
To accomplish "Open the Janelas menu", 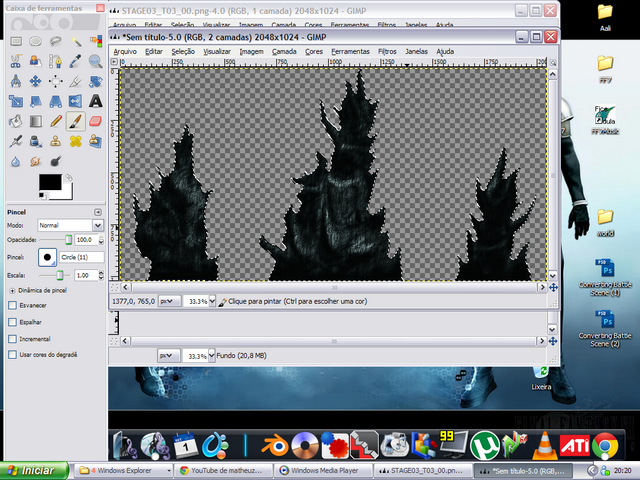I will click(416, 51).
